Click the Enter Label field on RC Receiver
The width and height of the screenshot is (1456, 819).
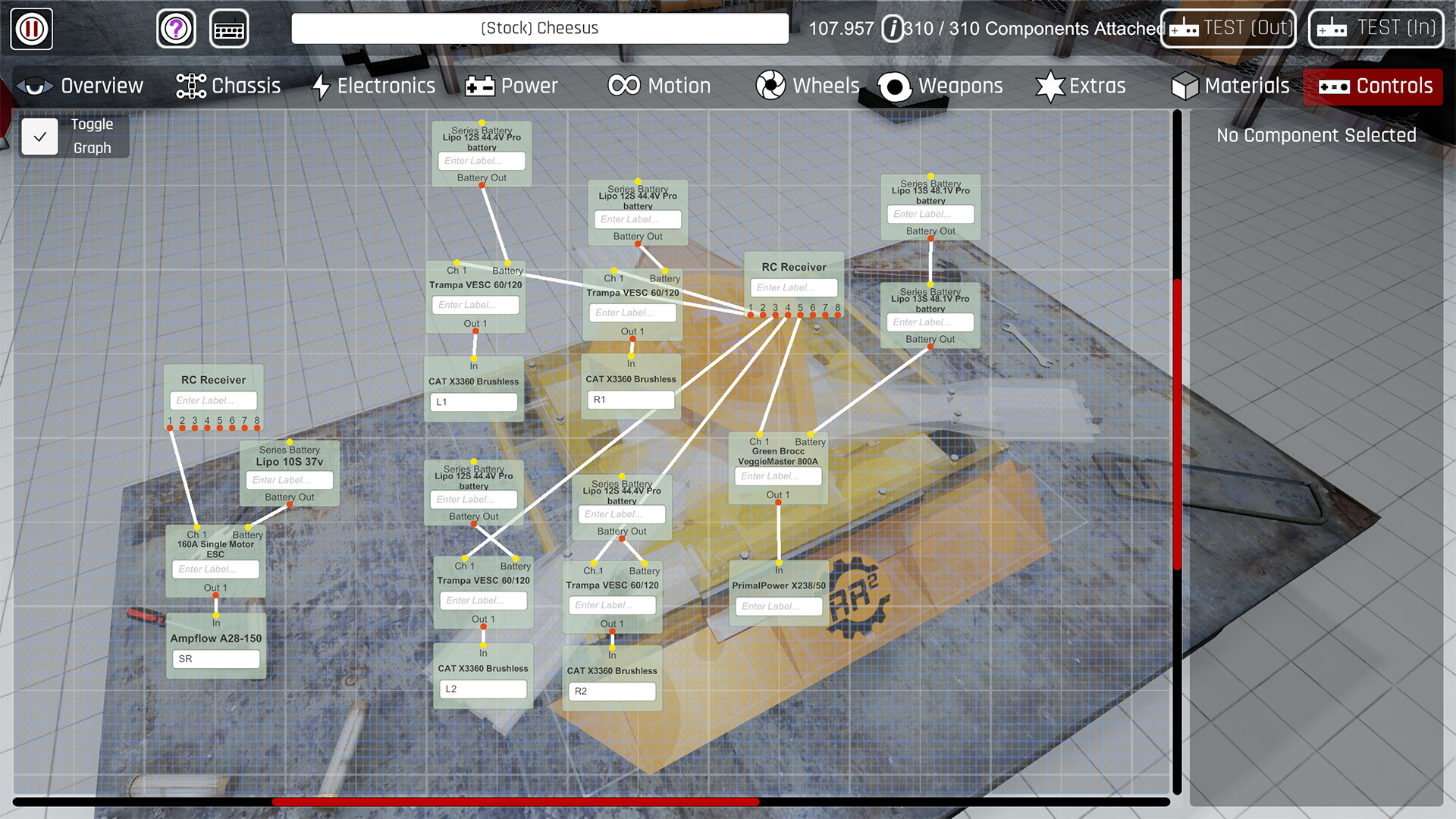click(x=793, y=287)
